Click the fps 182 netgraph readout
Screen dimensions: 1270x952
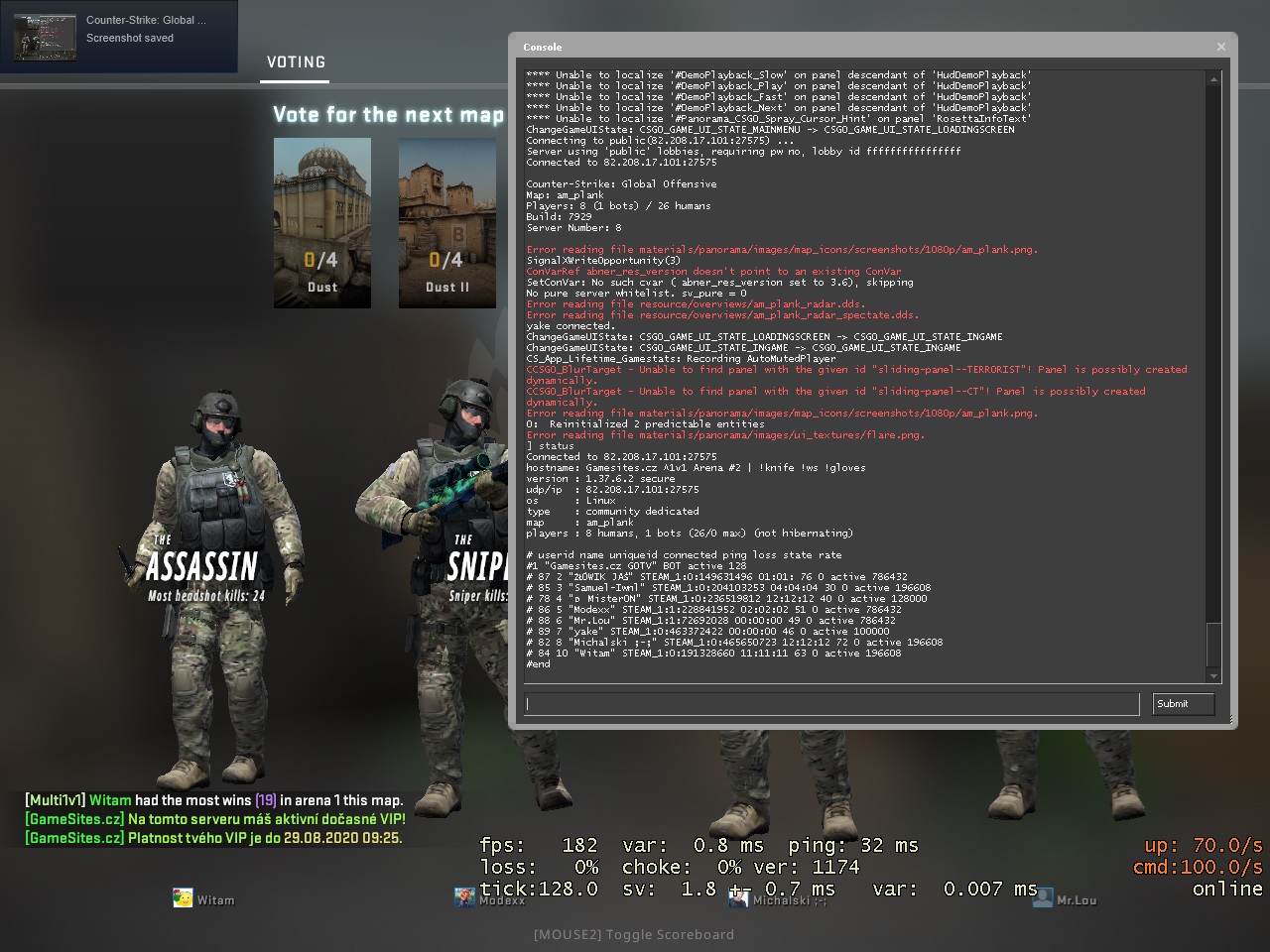(539, 846)
